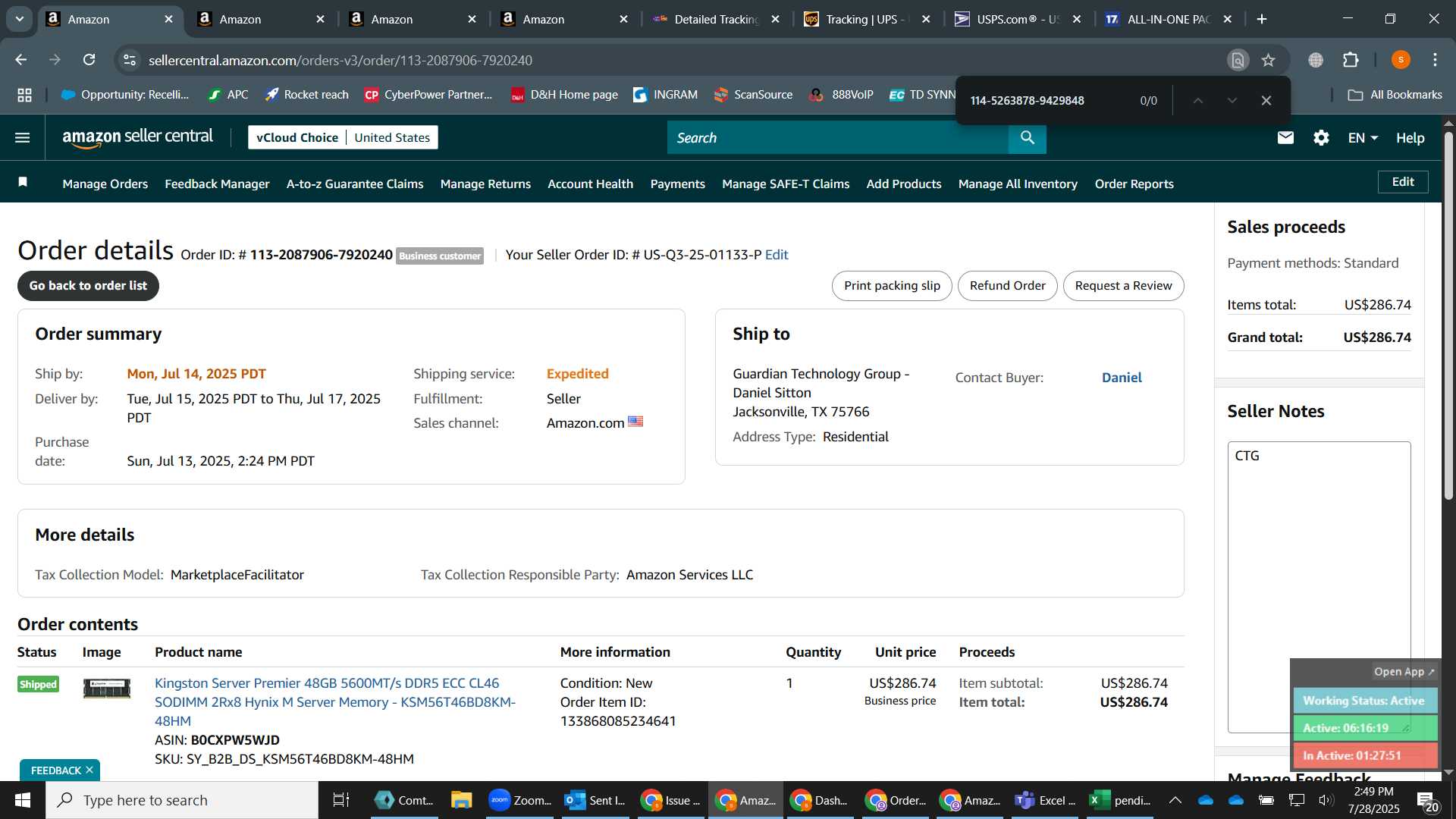Open Manage Returns in the nav bar
Screen dimensions: 1456x819
(485, 184)
